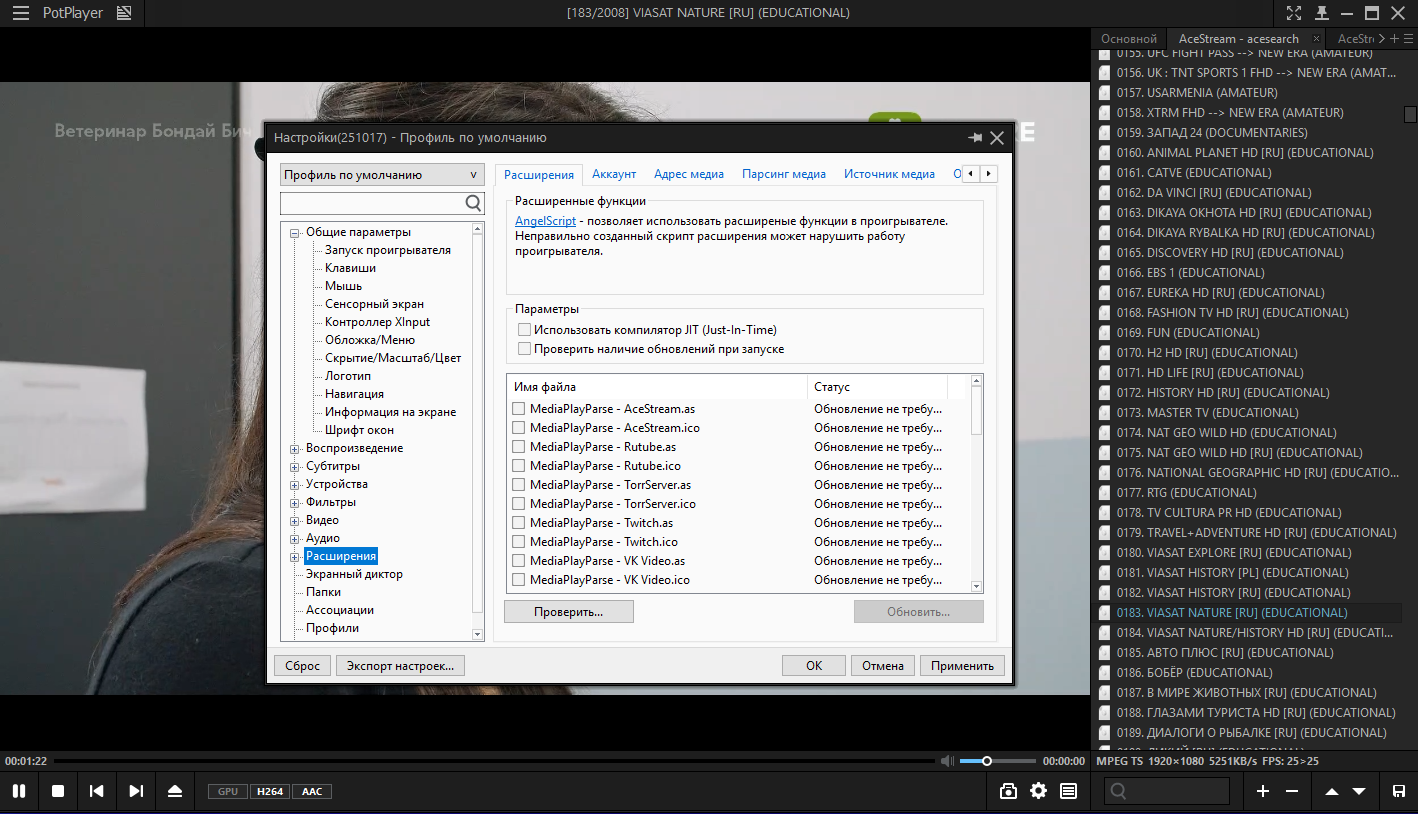Viewport: 1418px width, 814px height.
Task: Save the playlist with the floppy icon
Action: pos(1398,791)
